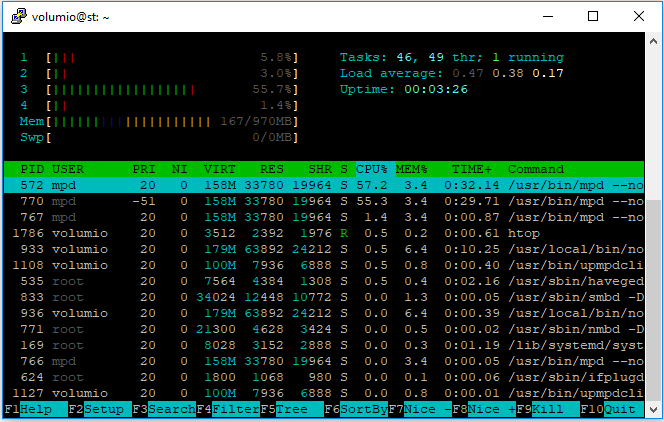This screenshot has width=664, height=422.
Task: Sort by the MEM% column header
Action: click(x=412, y=169)
